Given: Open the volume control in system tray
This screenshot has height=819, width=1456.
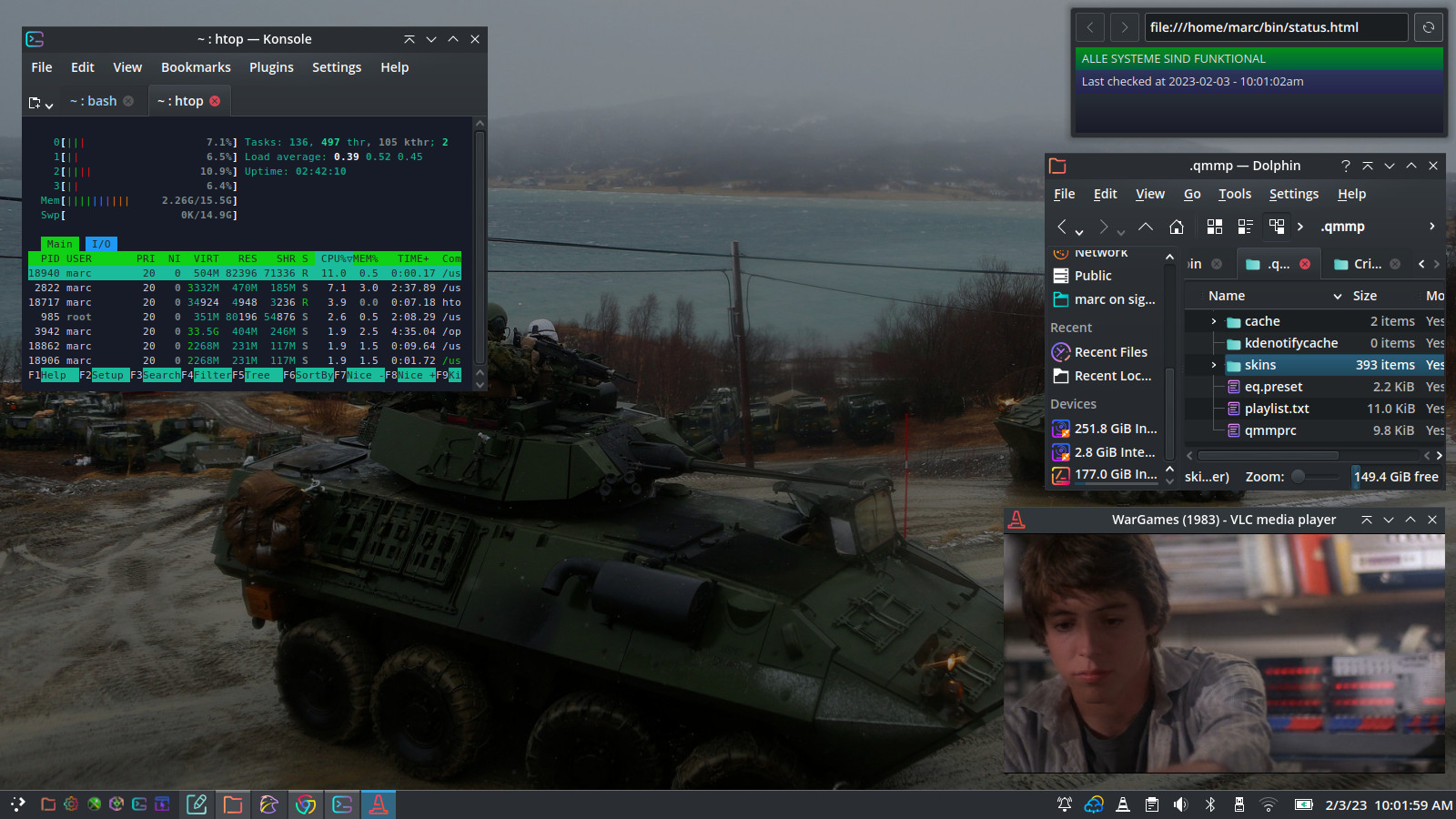Looking at the screenshot, I should click(1181, 804).
